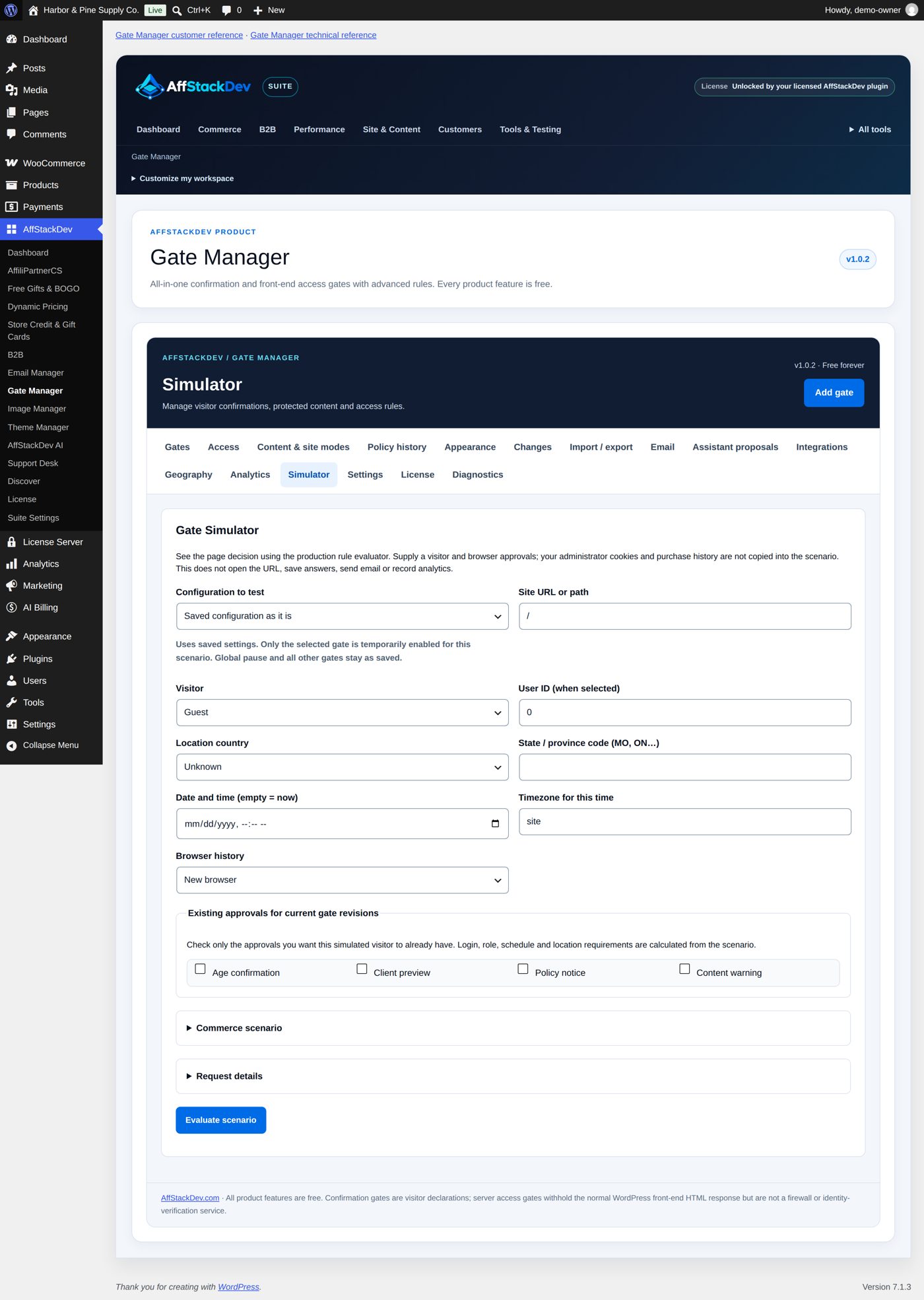This screenshot has width=924, height=1300.
Task: Click the WordPress logo icon
Action: (x=11, y=10)
